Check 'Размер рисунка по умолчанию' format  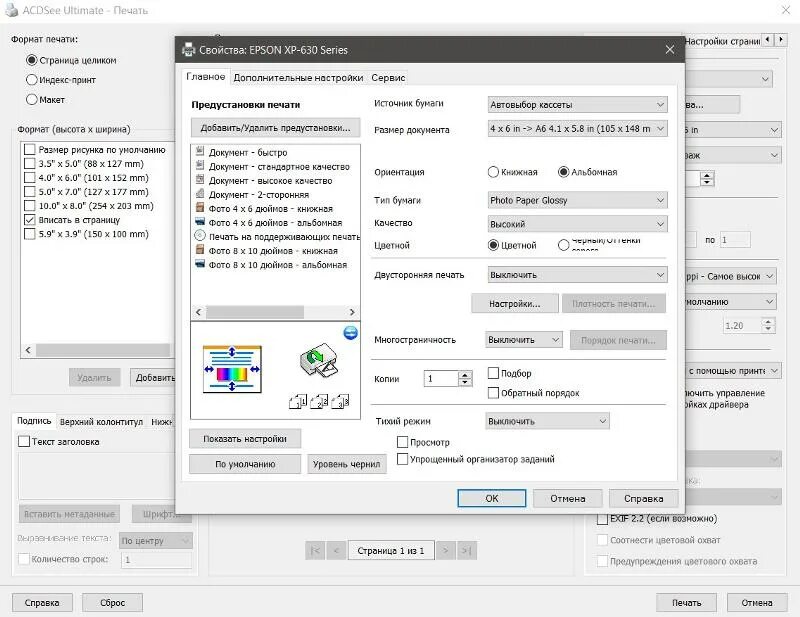(x=30, y=150)
